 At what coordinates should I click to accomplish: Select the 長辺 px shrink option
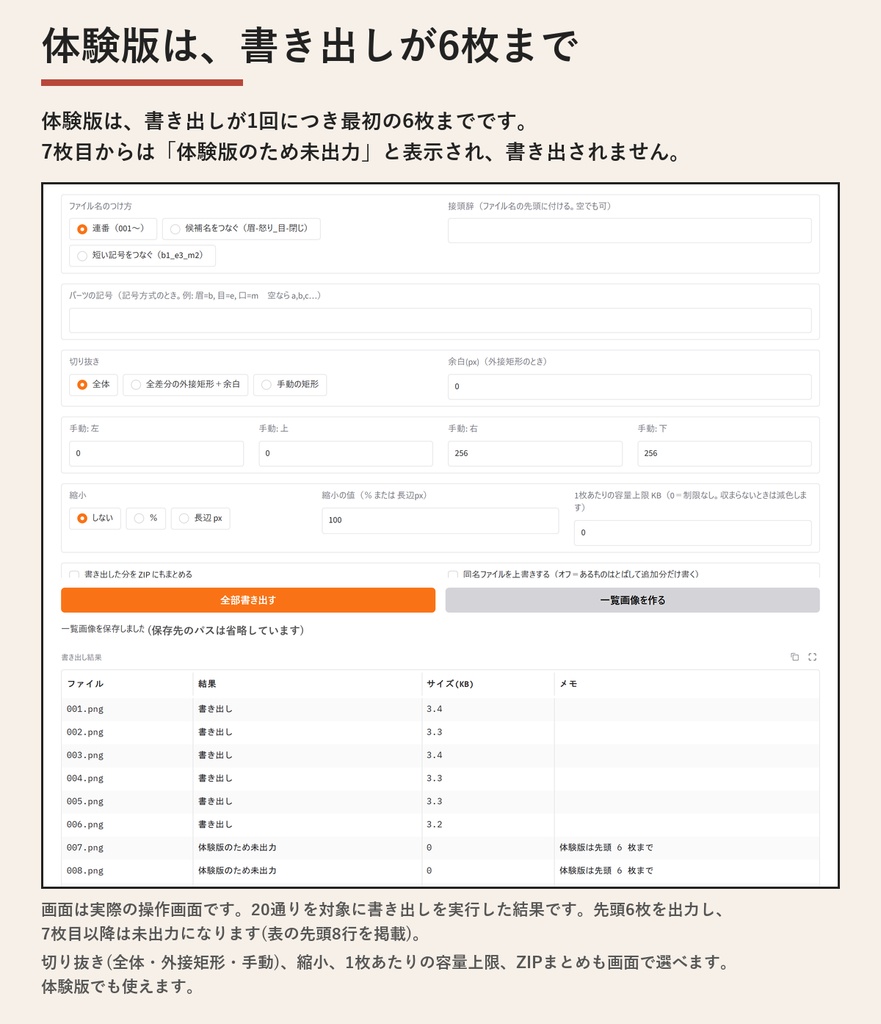pos(200,519)
